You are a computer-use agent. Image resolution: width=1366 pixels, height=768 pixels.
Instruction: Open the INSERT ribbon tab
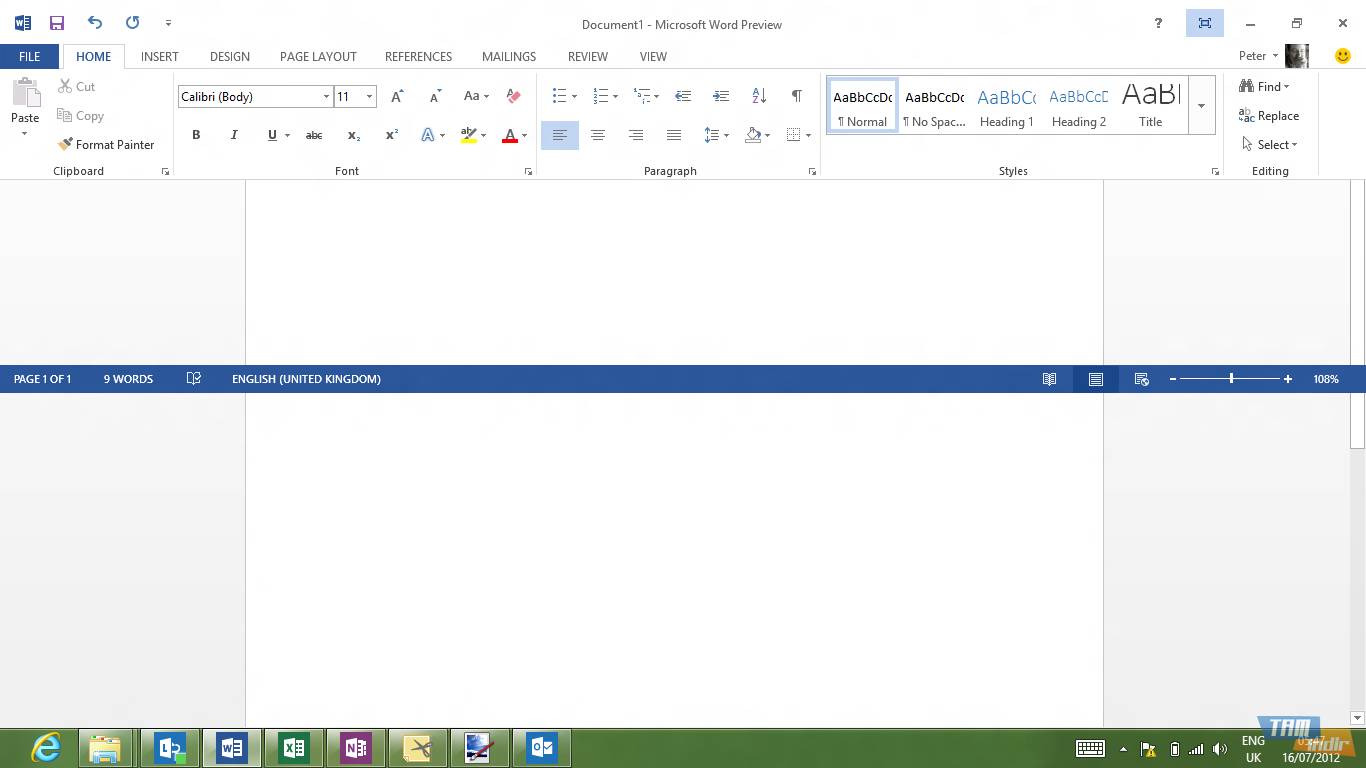point(160,57)
